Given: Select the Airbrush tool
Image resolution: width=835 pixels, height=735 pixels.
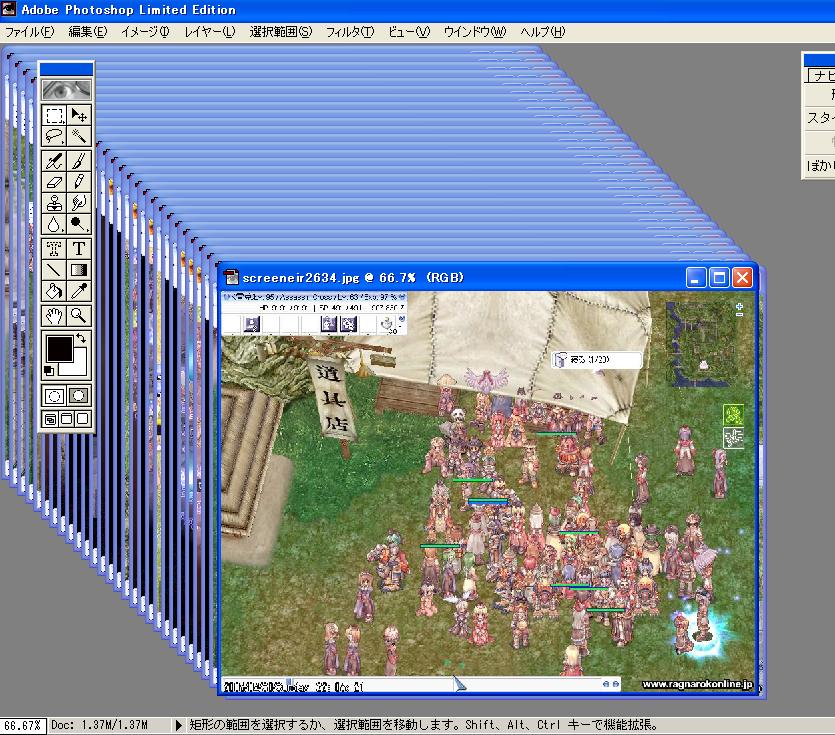Looking at the screenshot, I should coord(54,161).
